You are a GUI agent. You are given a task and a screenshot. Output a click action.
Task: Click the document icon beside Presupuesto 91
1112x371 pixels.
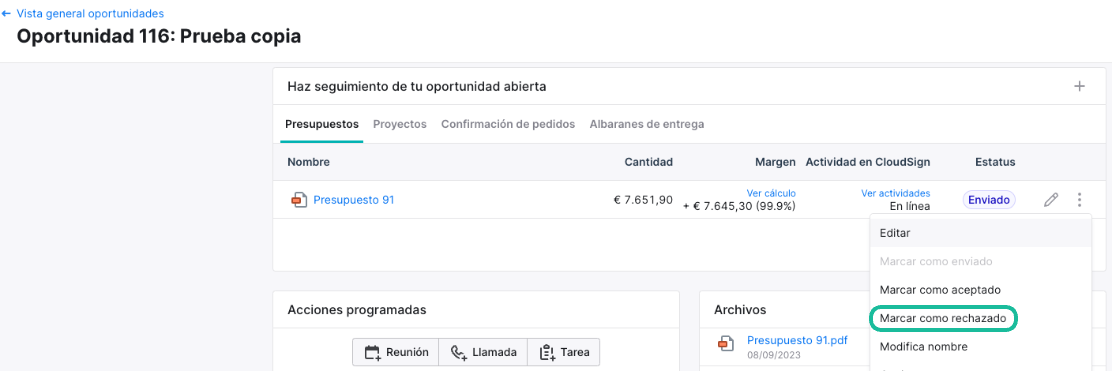click(x=299, y=200)
